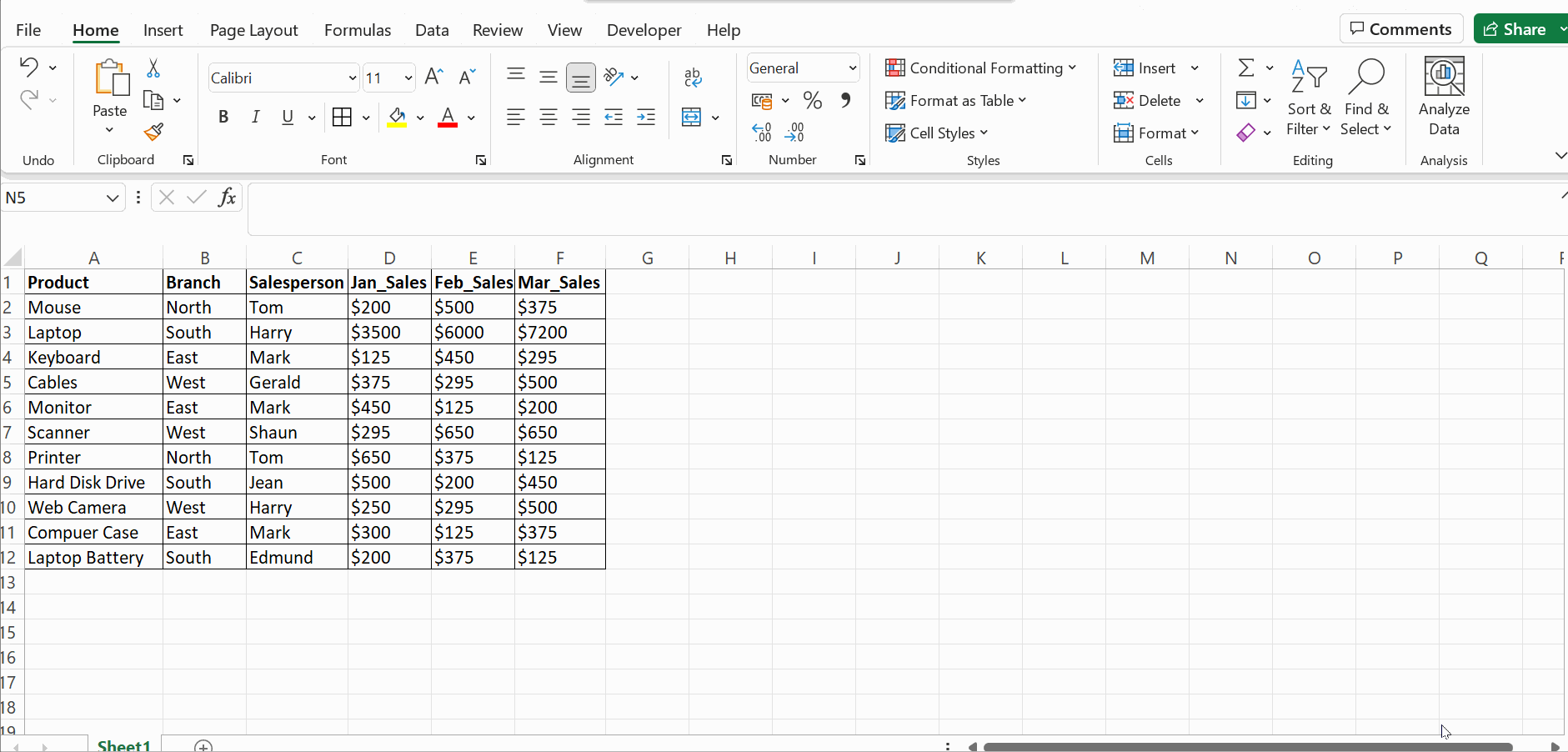The width and height of the screenshot is (1568, 752).
Task: Expand the Sort & Filter menu
Action: (1307, 100)
